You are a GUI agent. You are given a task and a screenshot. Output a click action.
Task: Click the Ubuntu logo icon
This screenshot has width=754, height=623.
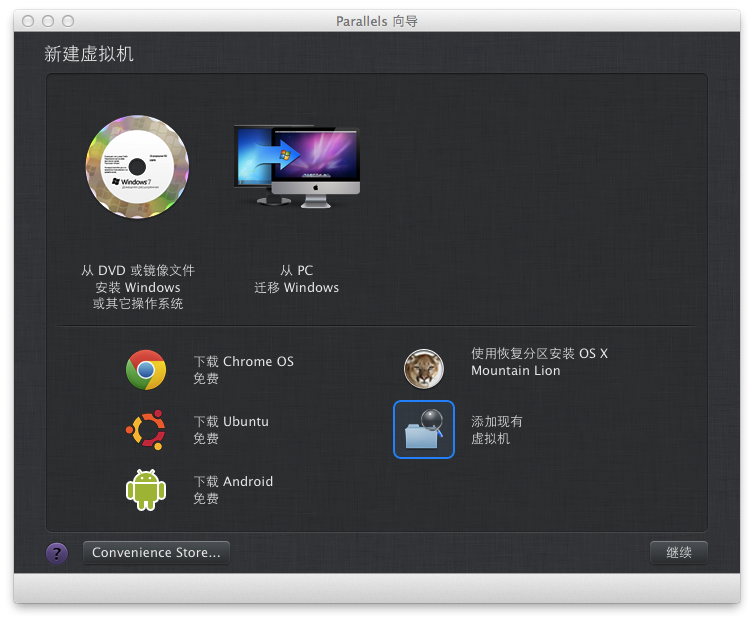(x=146, y=430)
